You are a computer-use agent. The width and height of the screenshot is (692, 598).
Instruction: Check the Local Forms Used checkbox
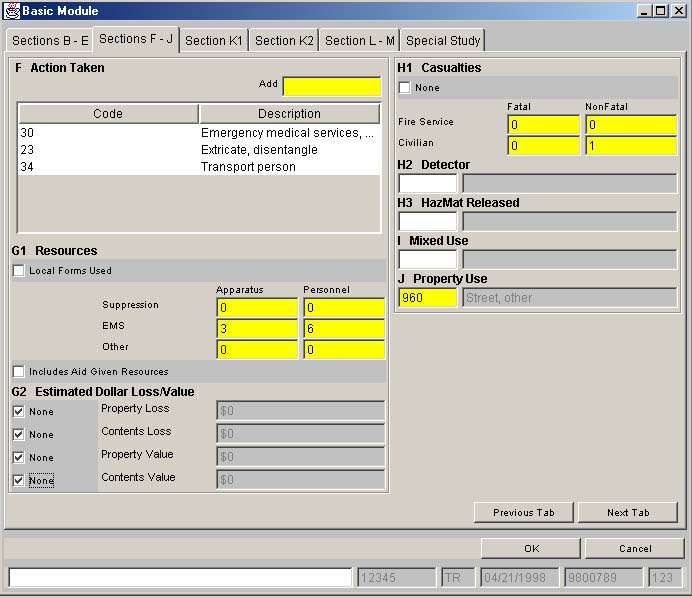pyautogui.click(x=19, y=270)
